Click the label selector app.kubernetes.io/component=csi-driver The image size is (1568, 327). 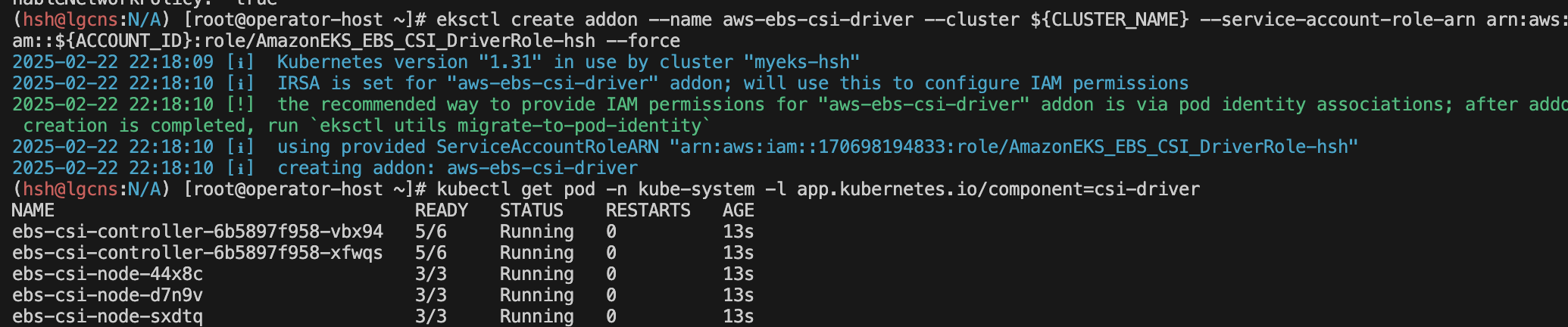coord(998,189)
